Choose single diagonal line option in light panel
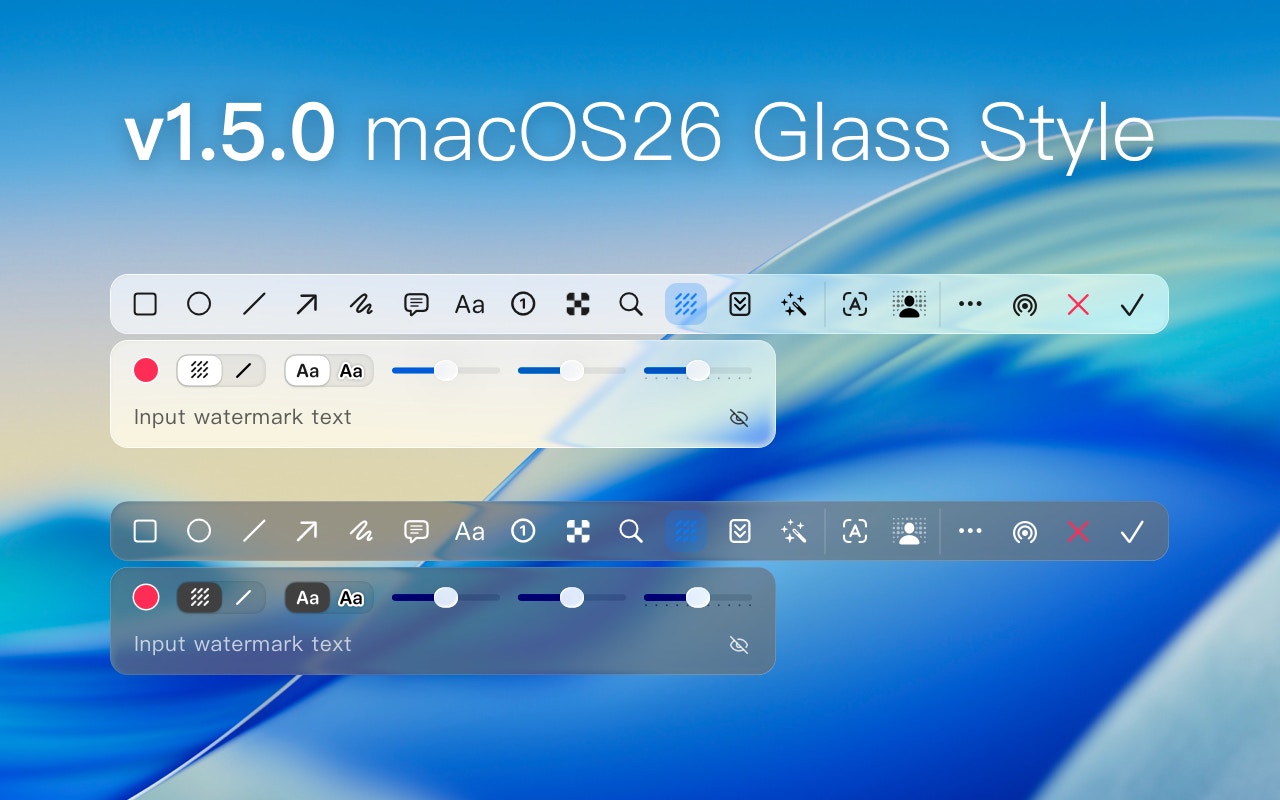The image size is (1280, 800). click(244, 370)
